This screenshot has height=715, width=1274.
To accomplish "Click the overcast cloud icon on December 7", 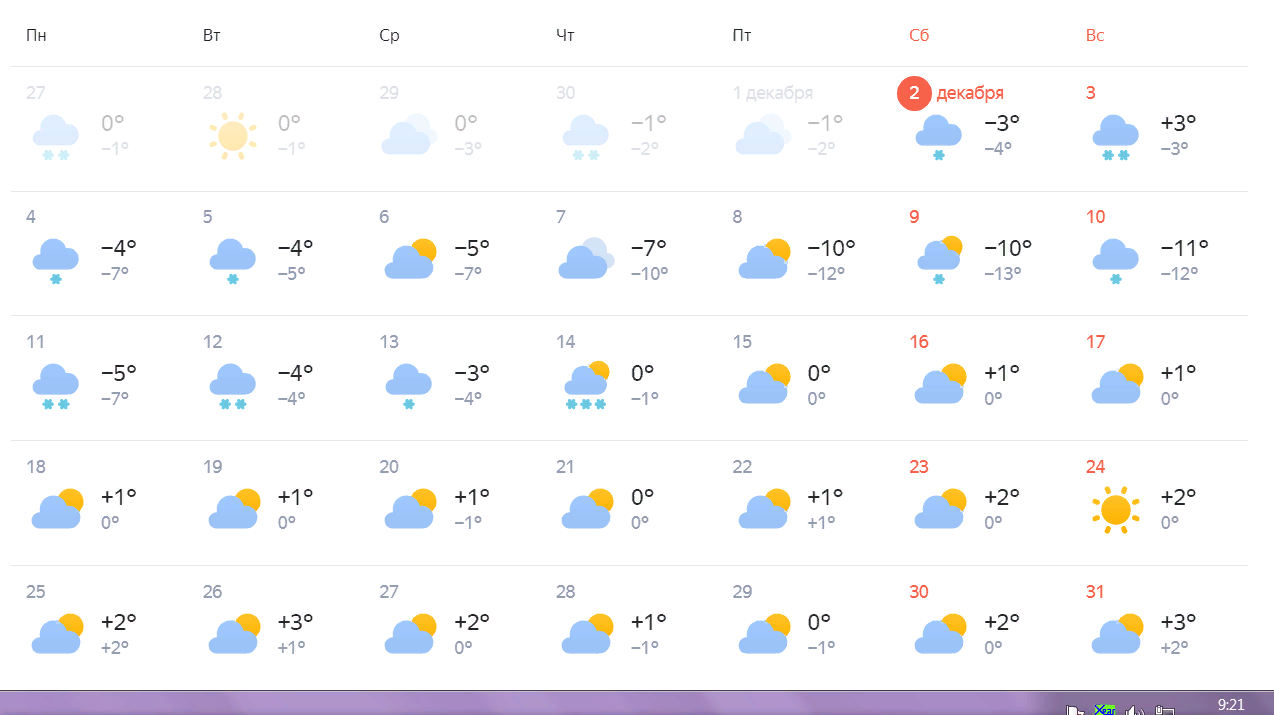I will (586, 260).
